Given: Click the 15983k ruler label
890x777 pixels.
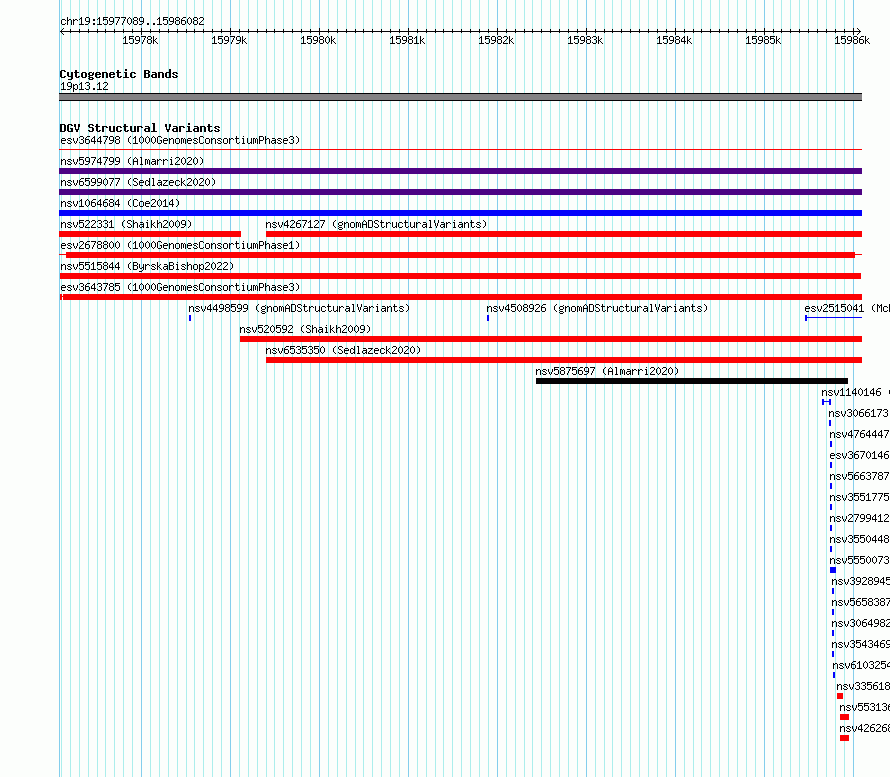Looking at the screenshot, I should pyautogui.click(x=585, y=40).
